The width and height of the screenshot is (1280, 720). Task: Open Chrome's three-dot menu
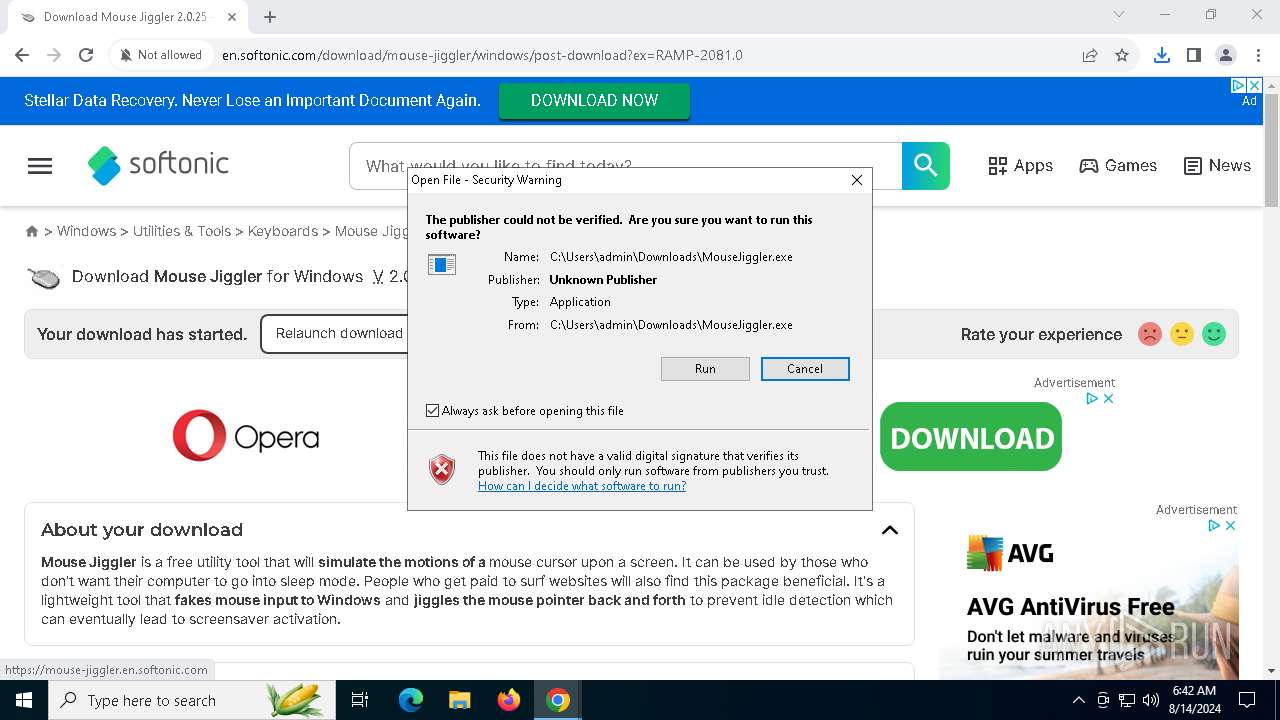[1258, 55]
